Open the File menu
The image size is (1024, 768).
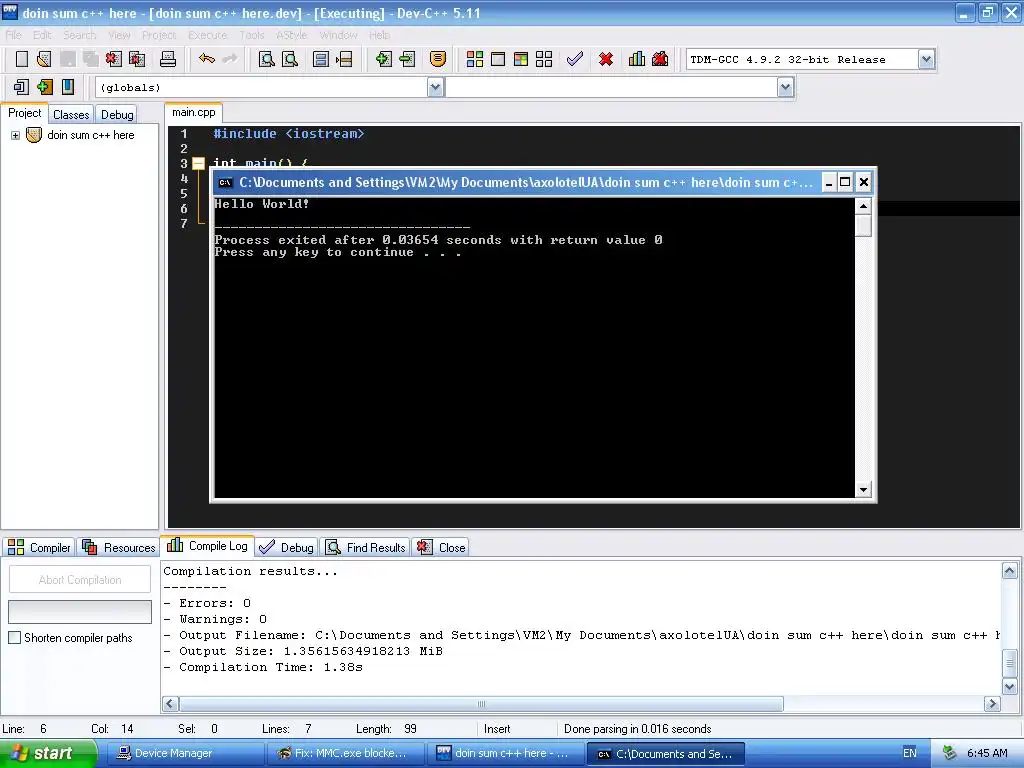14,35
